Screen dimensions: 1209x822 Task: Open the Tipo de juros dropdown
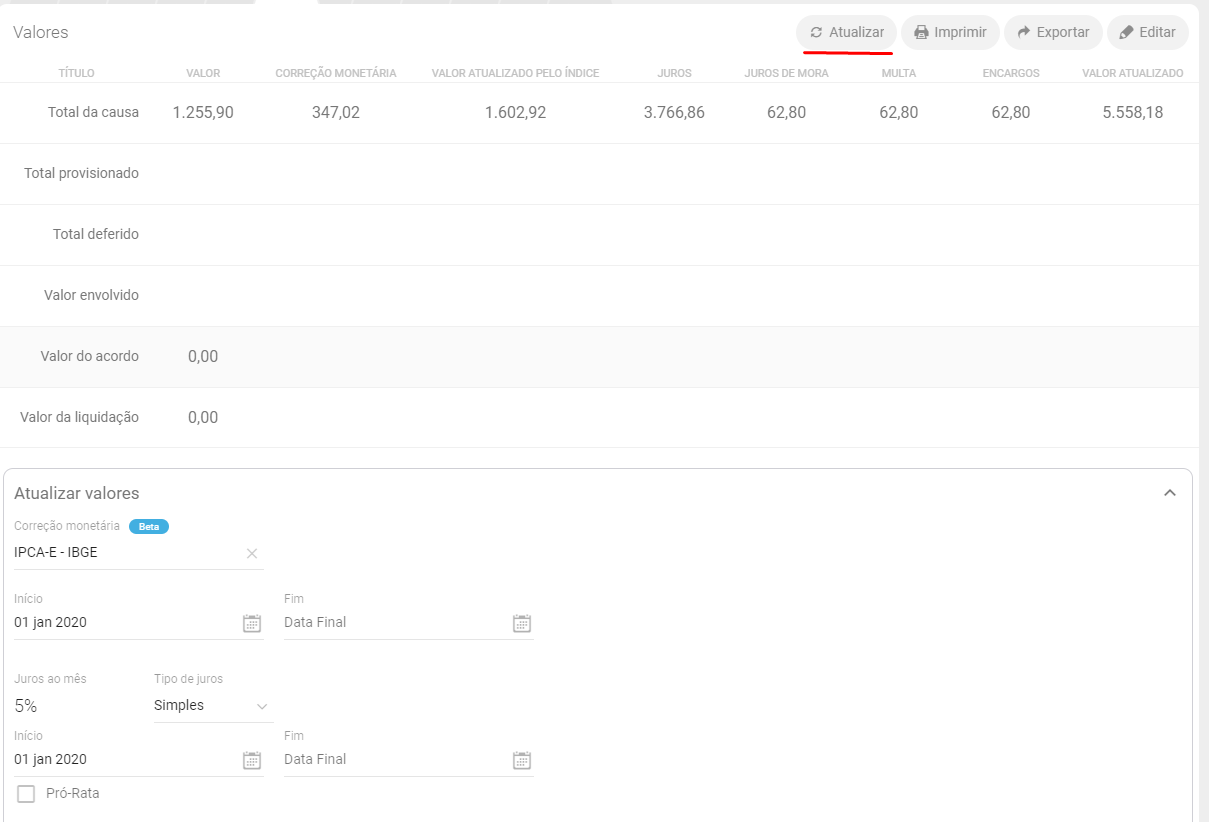coord(212,706)
